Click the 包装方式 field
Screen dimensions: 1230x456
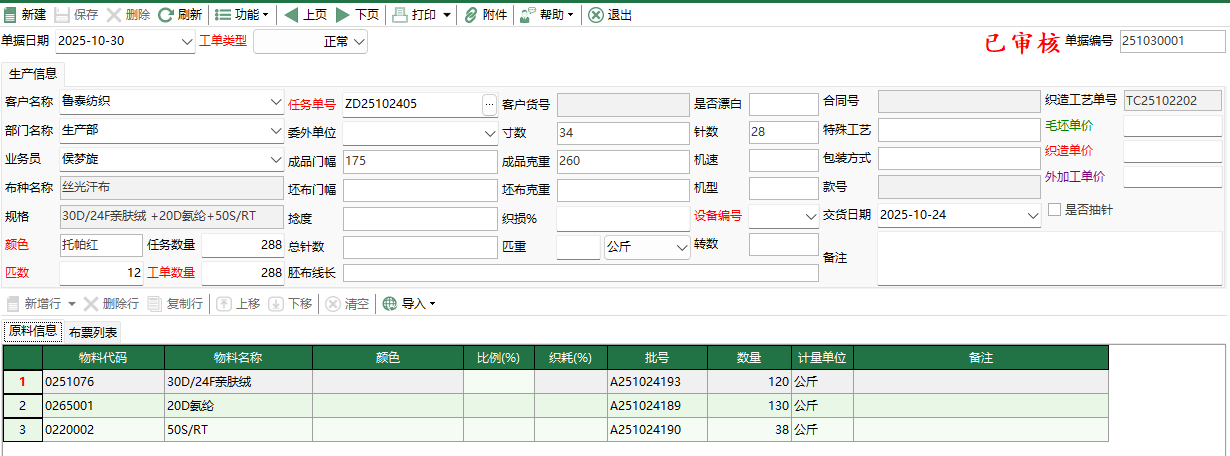[960, 159]
